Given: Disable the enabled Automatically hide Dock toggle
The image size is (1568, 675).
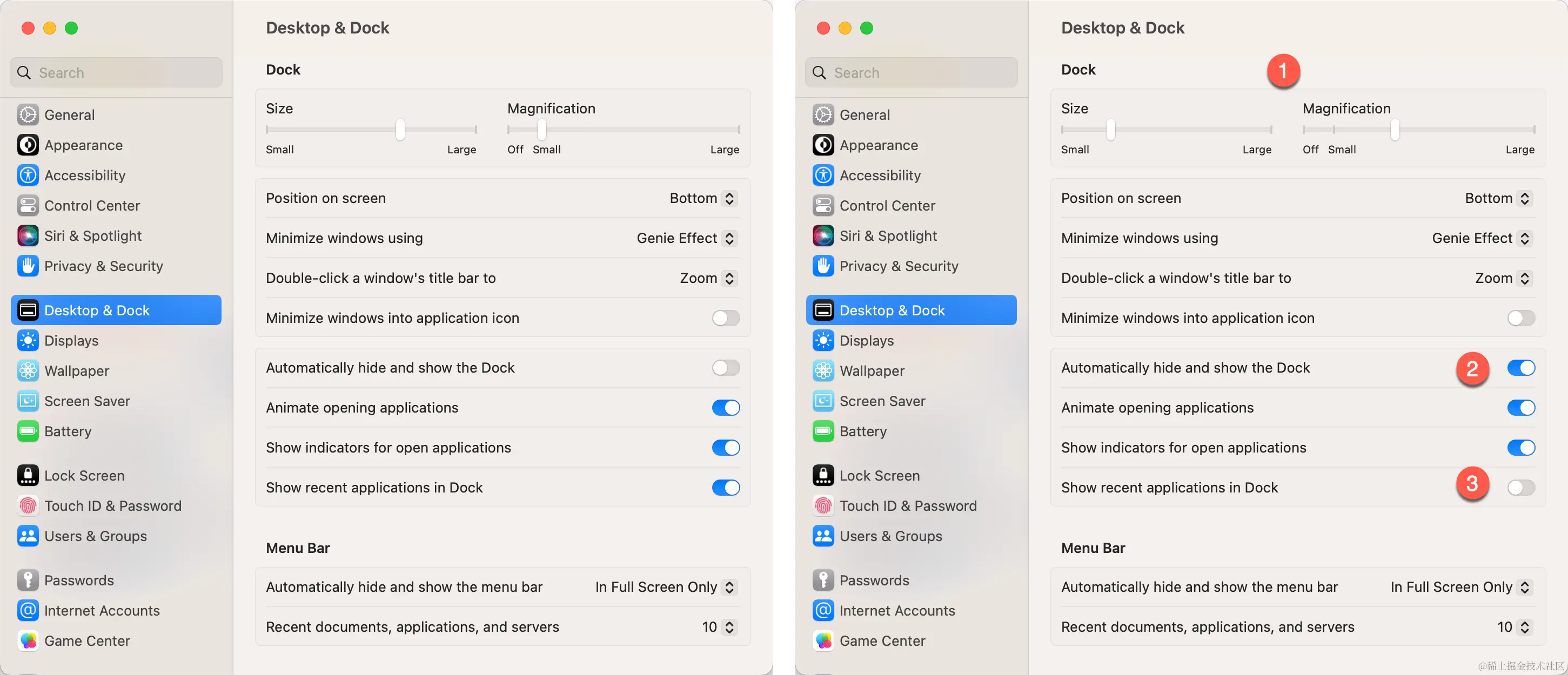Looking at the screenshot, I should [1520, 367].
